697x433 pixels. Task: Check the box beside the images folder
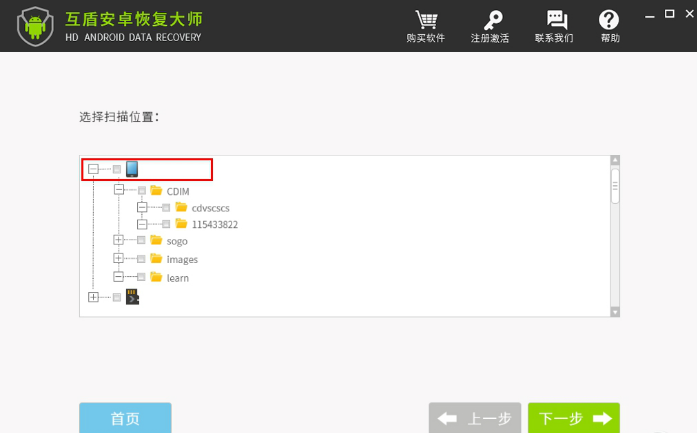[141, 259]
